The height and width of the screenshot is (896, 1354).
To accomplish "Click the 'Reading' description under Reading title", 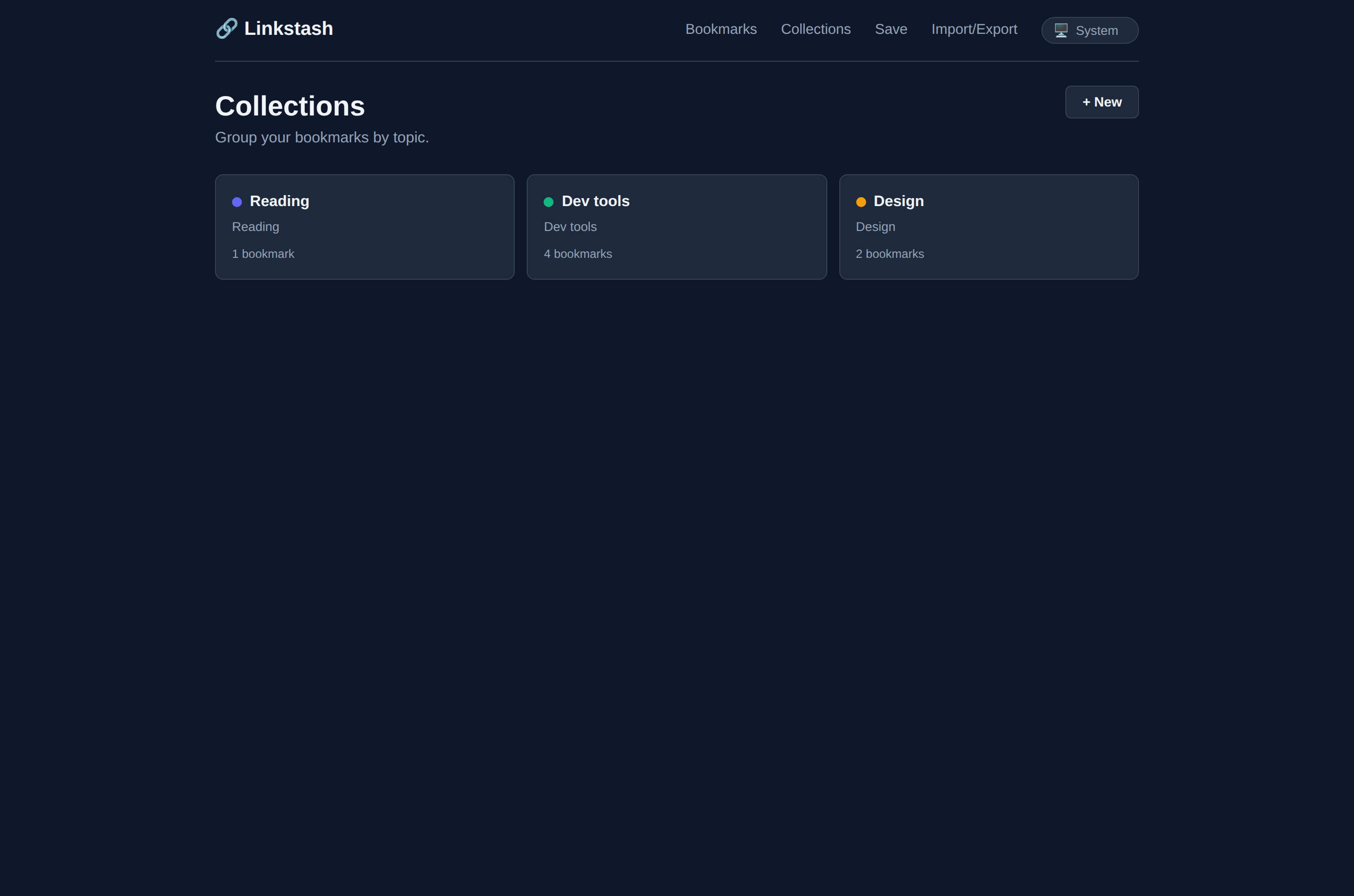I will [x=255, y=227].
